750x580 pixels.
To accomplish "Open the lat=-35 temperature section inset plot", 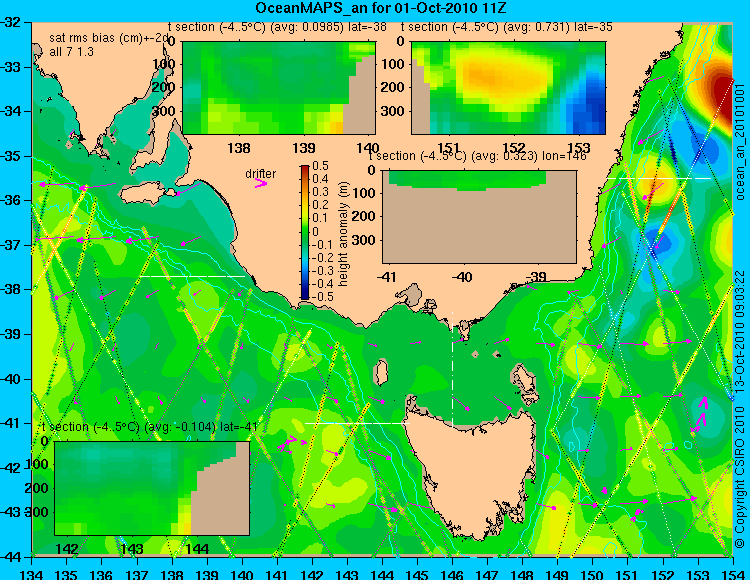I will (x=508, y=88).
